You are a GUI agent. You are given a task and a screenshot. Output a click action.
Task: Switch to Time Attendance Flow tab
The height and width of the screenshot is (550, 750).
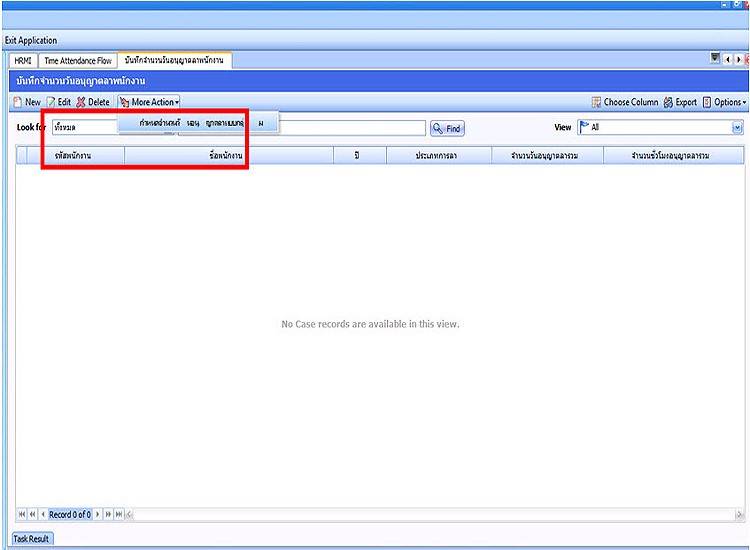coord(78,61)
